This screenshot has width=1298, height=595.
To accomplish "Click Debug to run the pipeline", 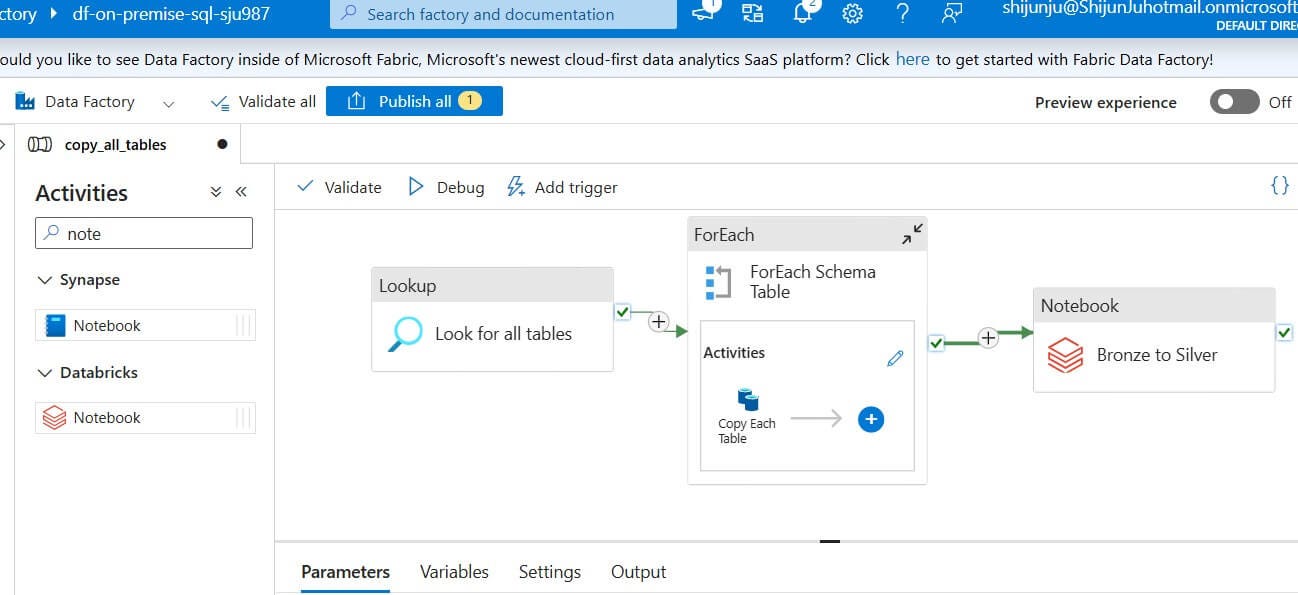I will pos(446,187).
